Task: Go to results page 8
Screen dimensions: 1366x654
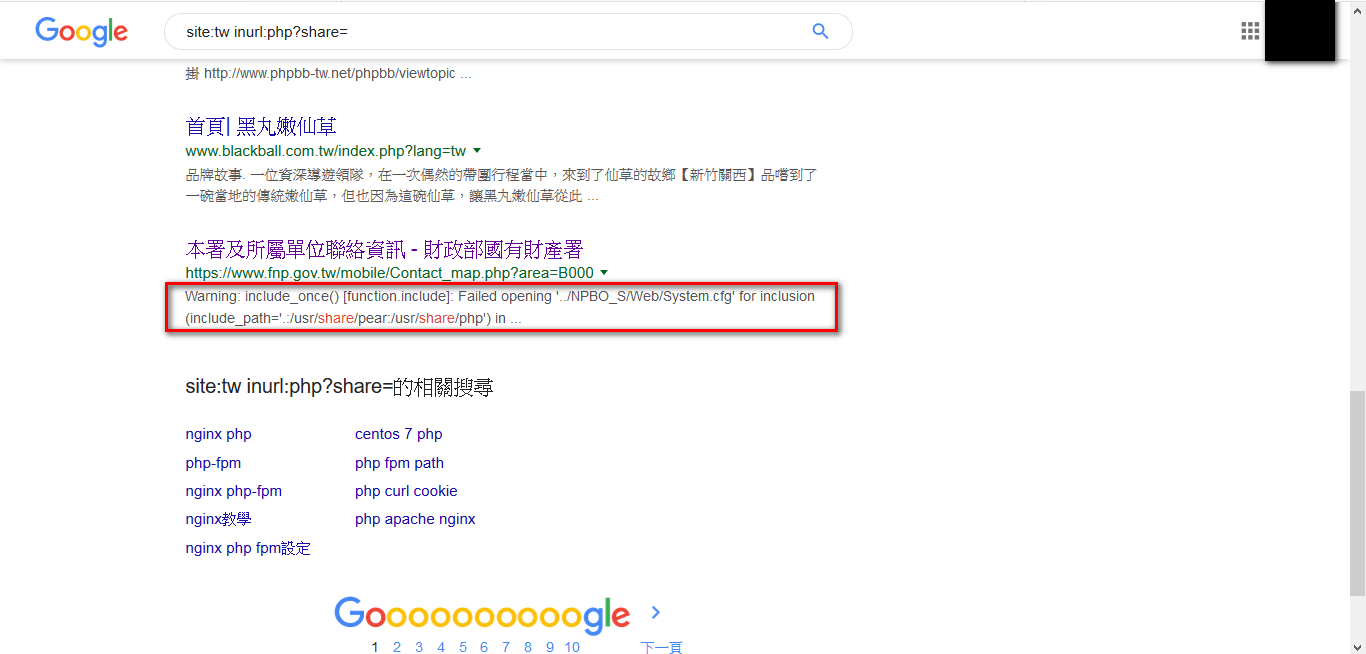Action: pos(528,647)
